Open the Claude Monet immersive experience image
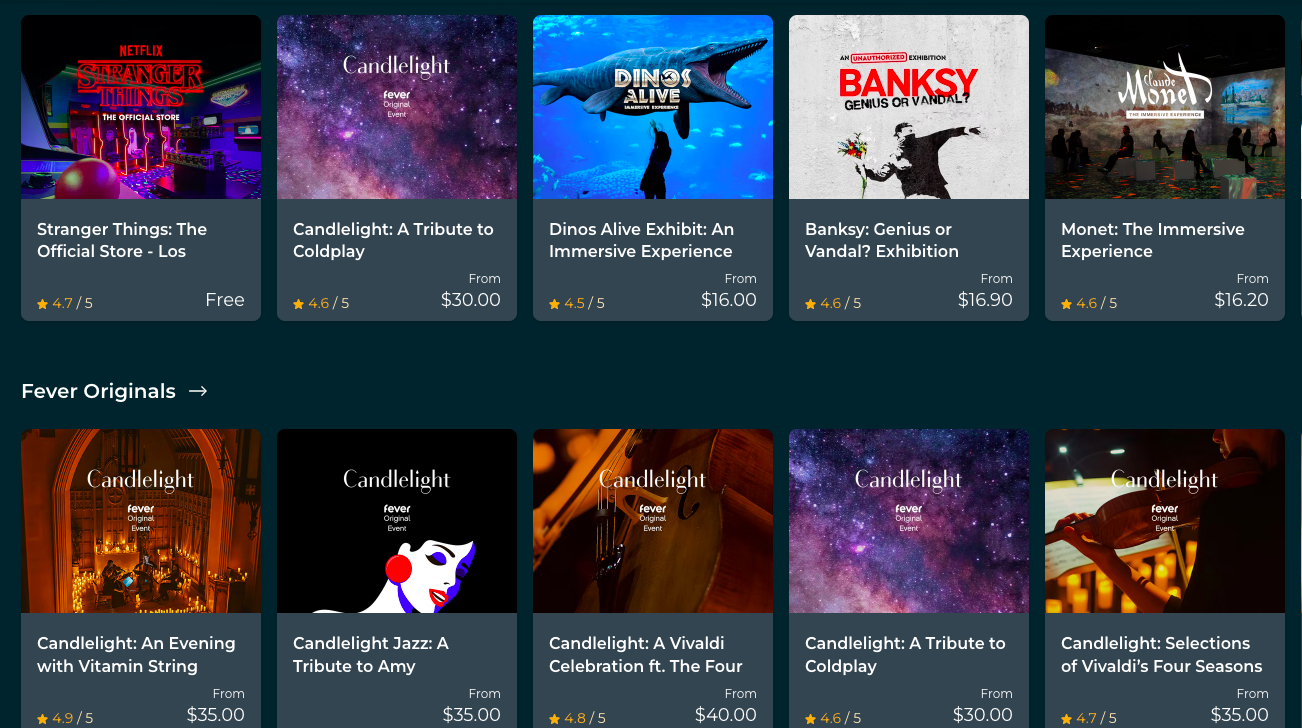This screenshot has height=728, width=1302. [x=1165, y=107]
